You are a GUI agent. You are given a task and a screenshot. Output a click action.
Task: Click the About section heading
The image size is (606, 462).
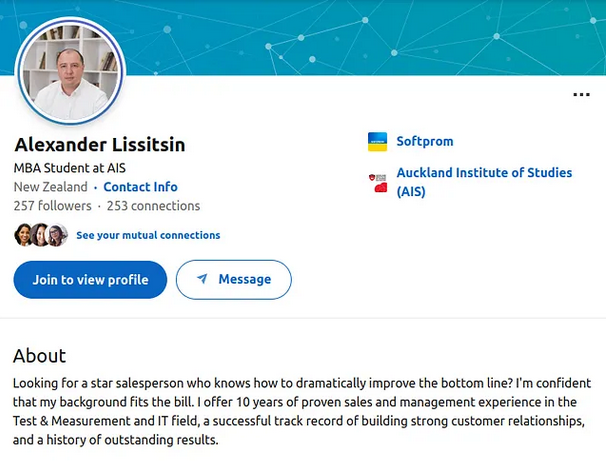point(39,356)
